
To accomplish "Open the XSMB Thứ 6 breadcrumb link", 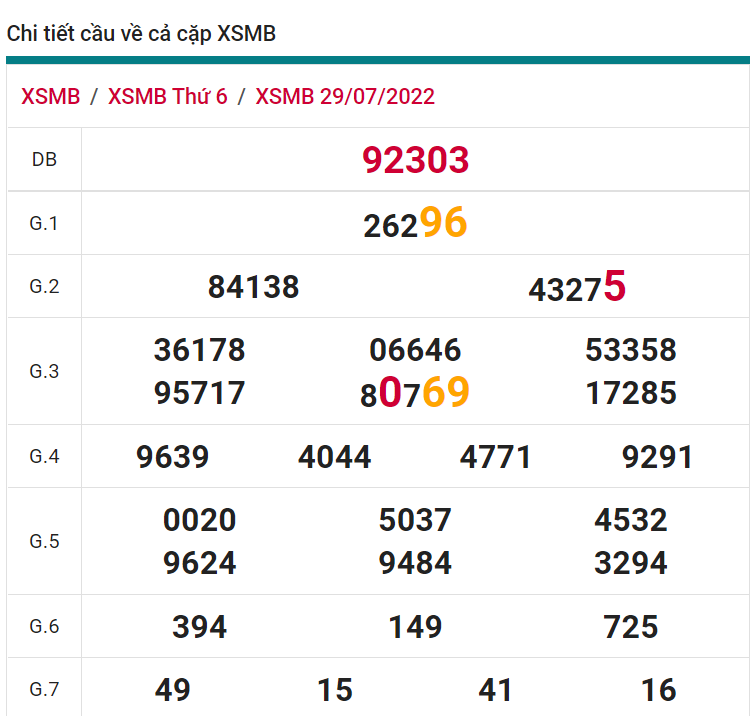I will [168, 96].
